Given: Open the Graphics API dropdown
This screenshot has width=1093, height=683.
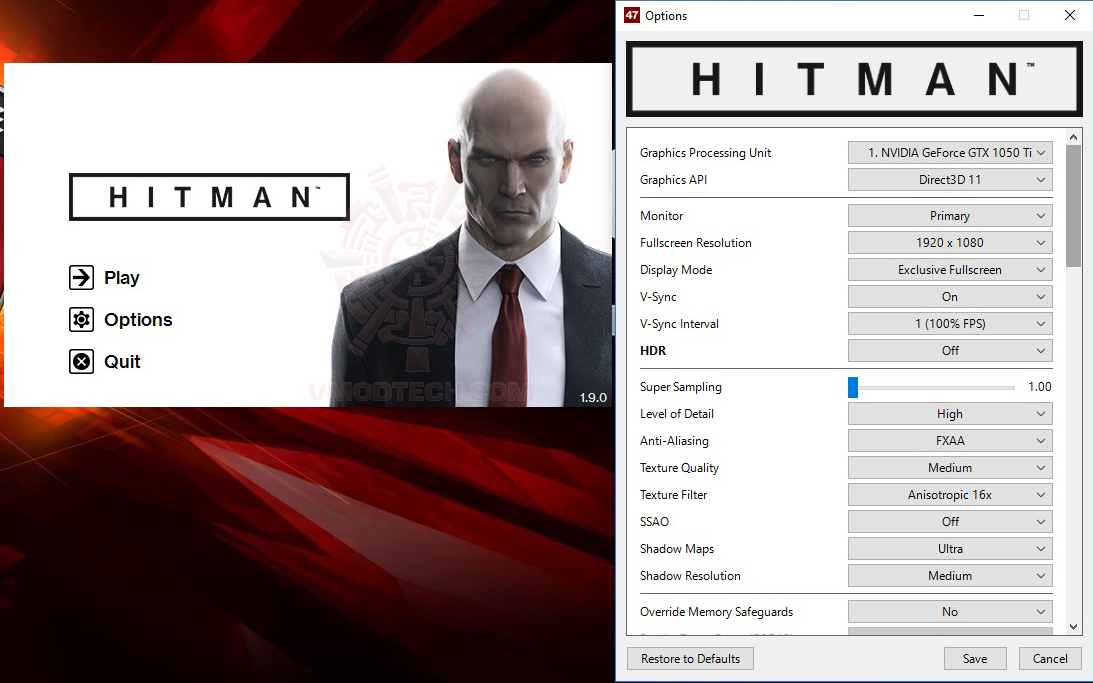Looking at the screenshot, I should pos(950,180).
